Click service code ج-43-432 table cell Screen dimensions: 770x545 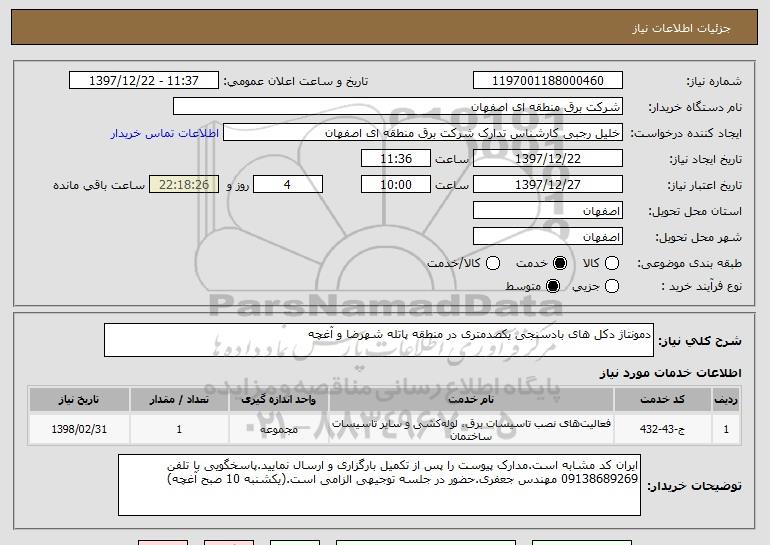click(662, 429)
